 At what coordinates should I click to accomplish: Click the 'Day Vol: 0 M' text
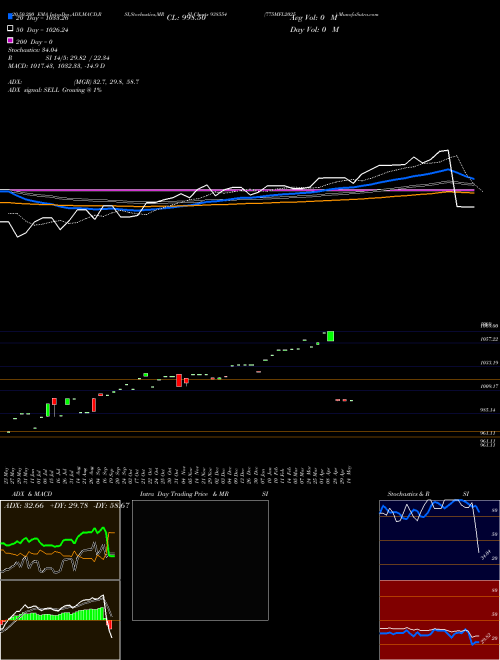[x=315, y=30]
